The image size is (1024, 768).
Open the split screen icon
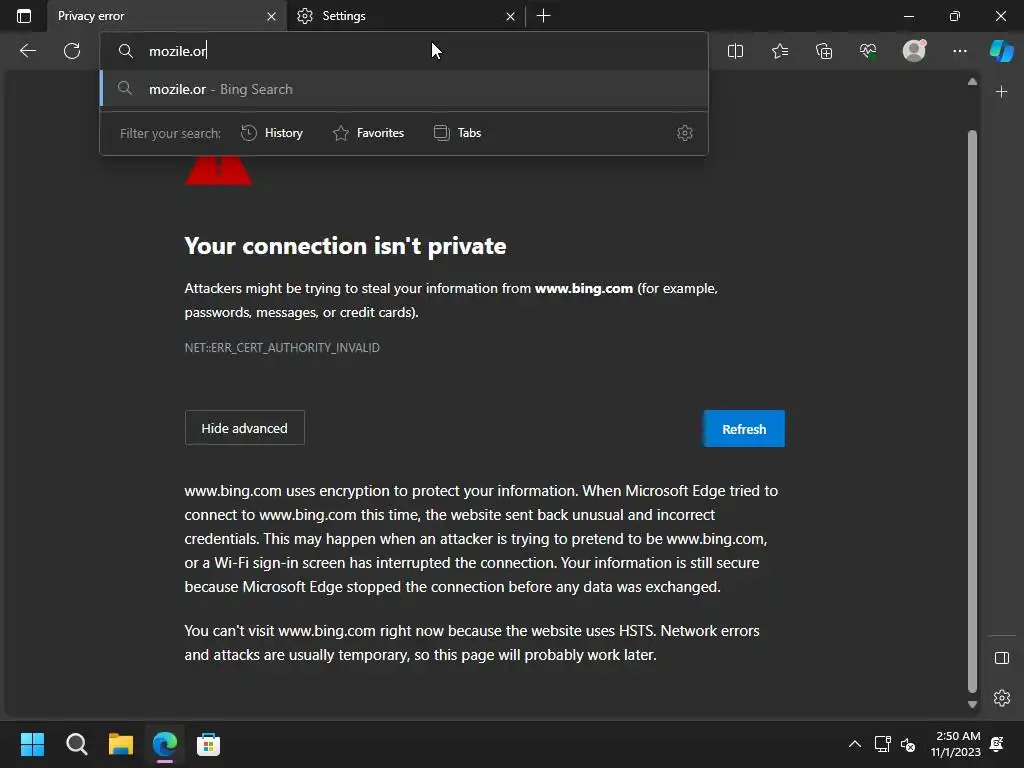[735, 51]
